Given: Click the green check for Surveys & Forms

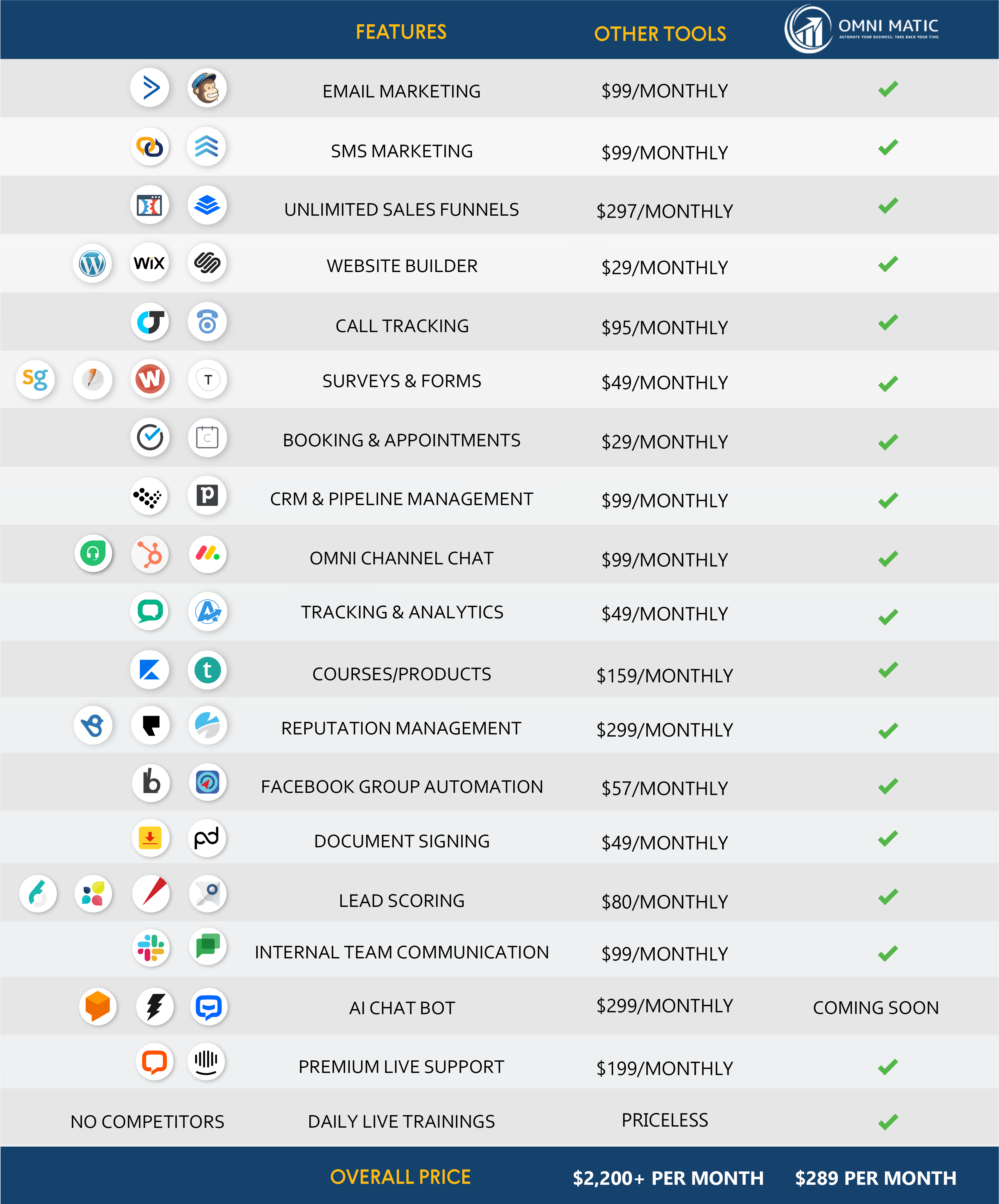Looking at the screenshot, I should pyautogui.click(x=888, y=384).
